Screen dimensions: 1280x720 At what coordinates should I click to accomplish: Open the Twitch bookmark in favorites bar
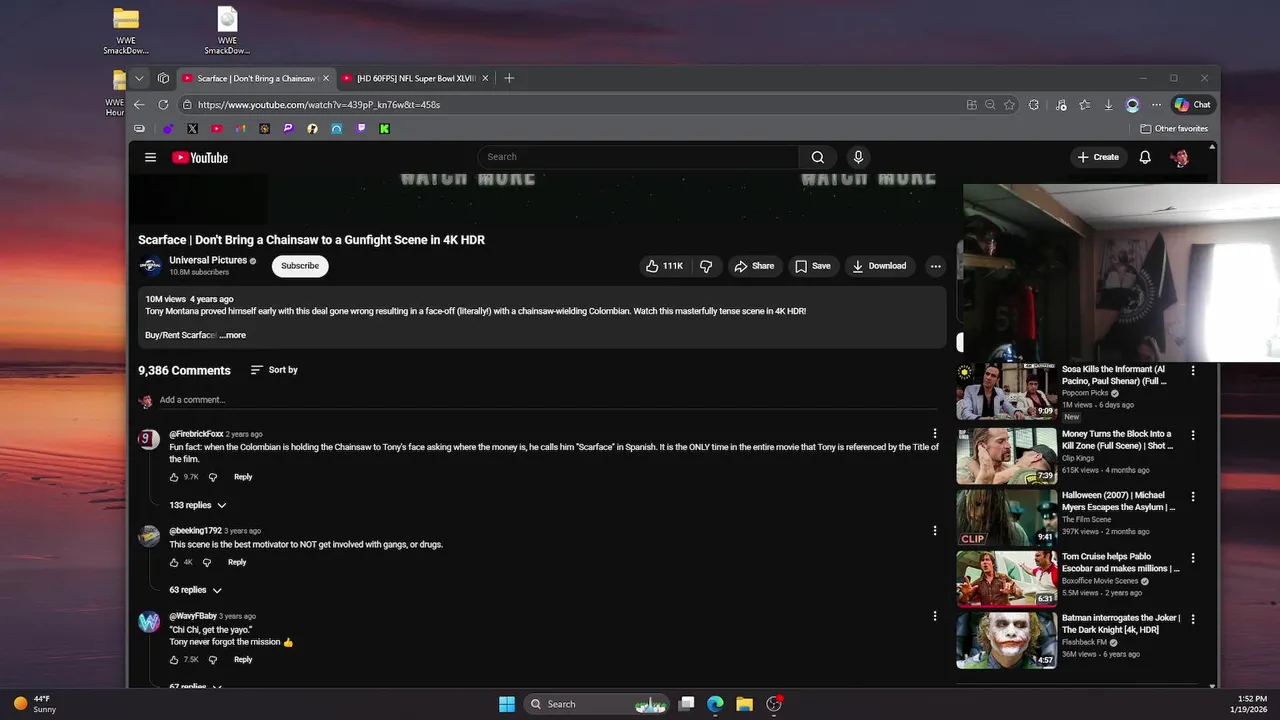click(x=361, y=128)
